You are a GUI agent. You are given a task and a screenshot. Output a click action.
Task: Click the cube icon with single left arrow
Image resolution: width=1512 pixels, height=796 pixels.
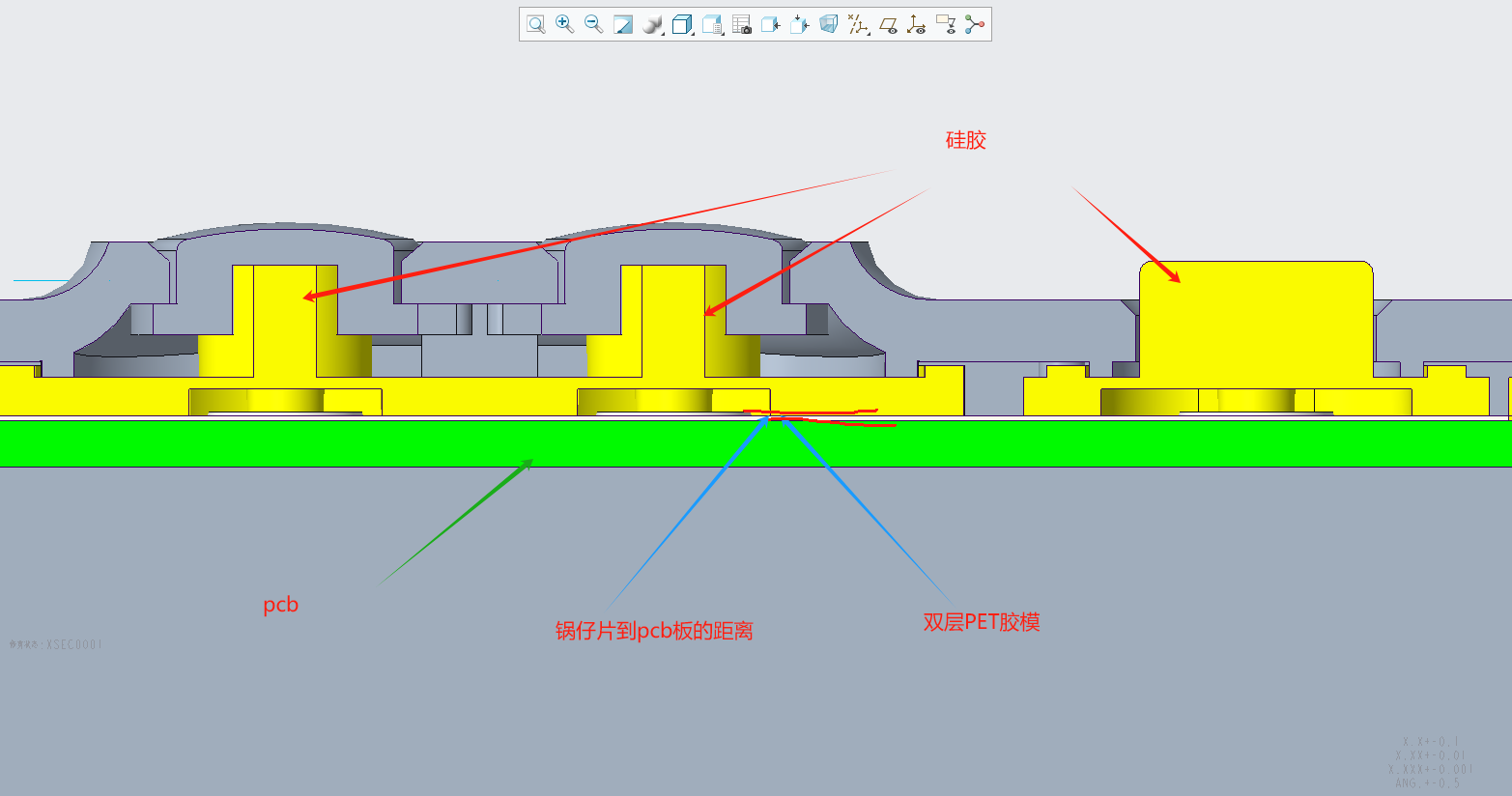coord(770,24)
